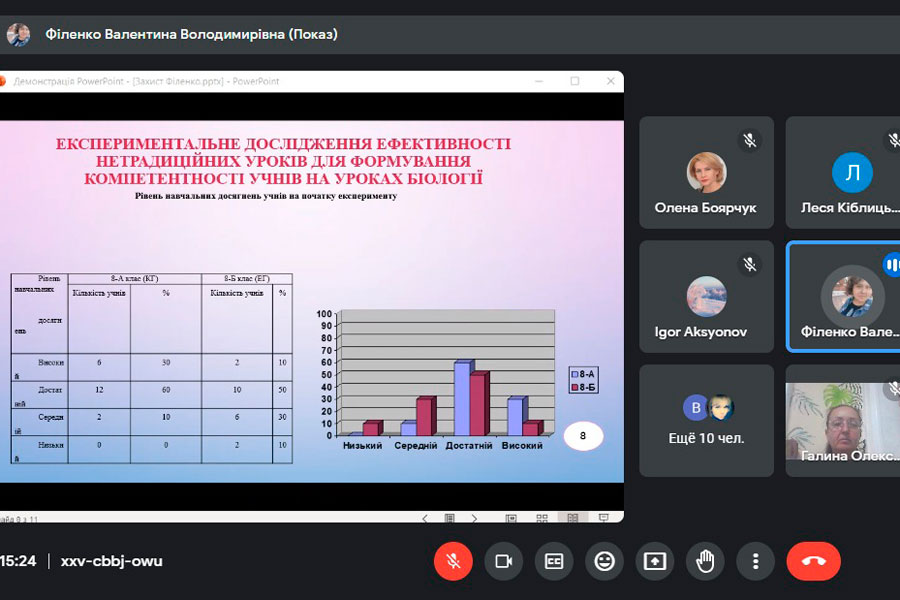Go to the previous slide arrow
Viewport: 900px width, 600px height.
pos(425,518)
